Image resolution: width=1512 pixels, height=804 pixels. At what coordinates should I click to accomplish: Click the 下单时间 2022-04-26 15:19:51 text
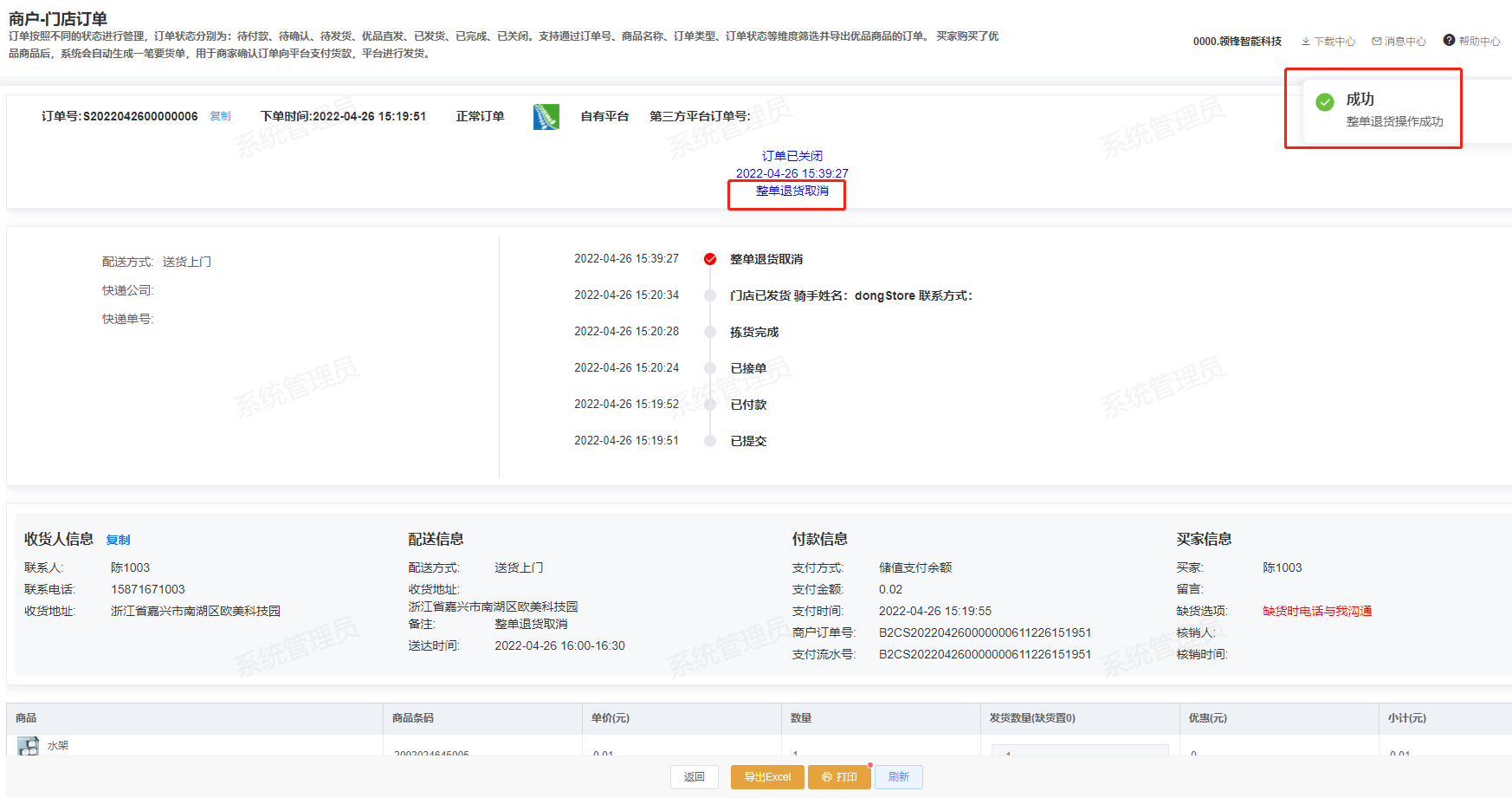point(343,116)
